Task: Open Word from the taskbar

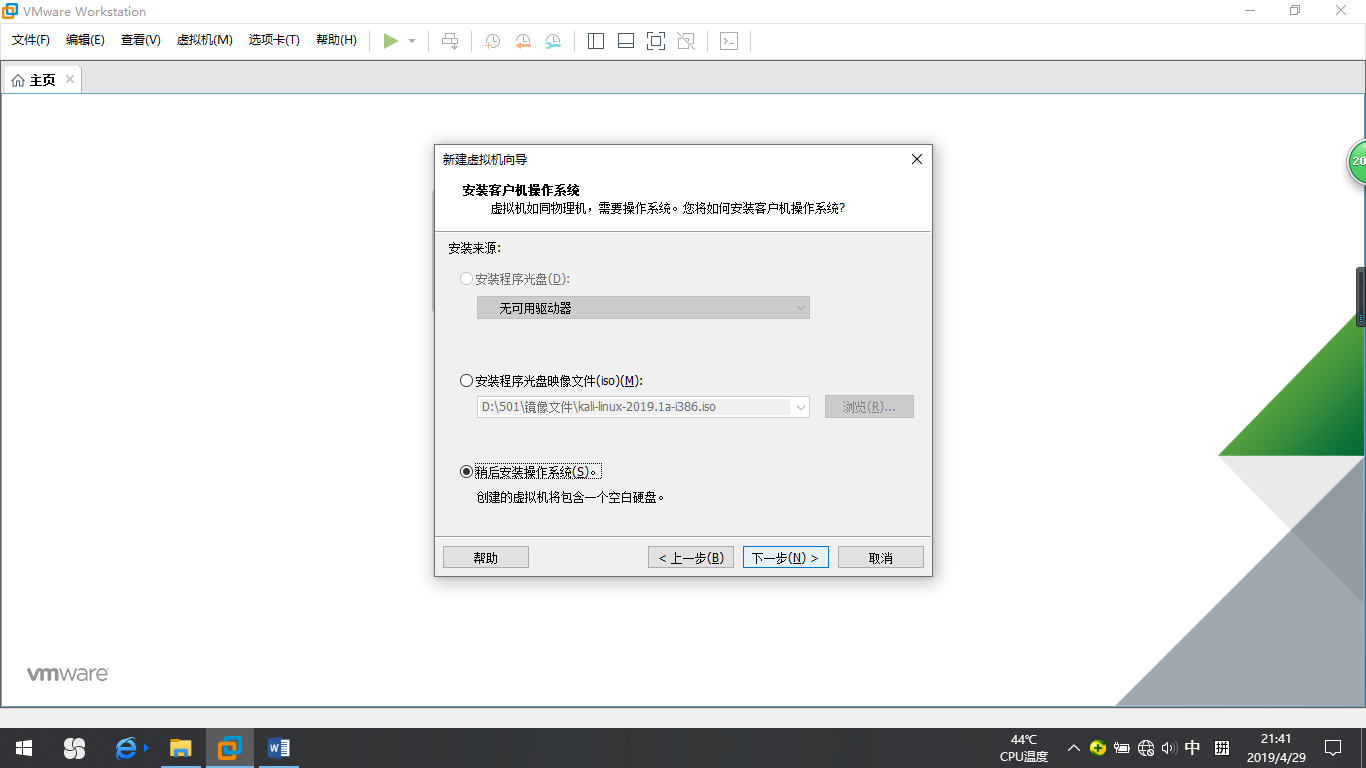Action: click(279, 748)
